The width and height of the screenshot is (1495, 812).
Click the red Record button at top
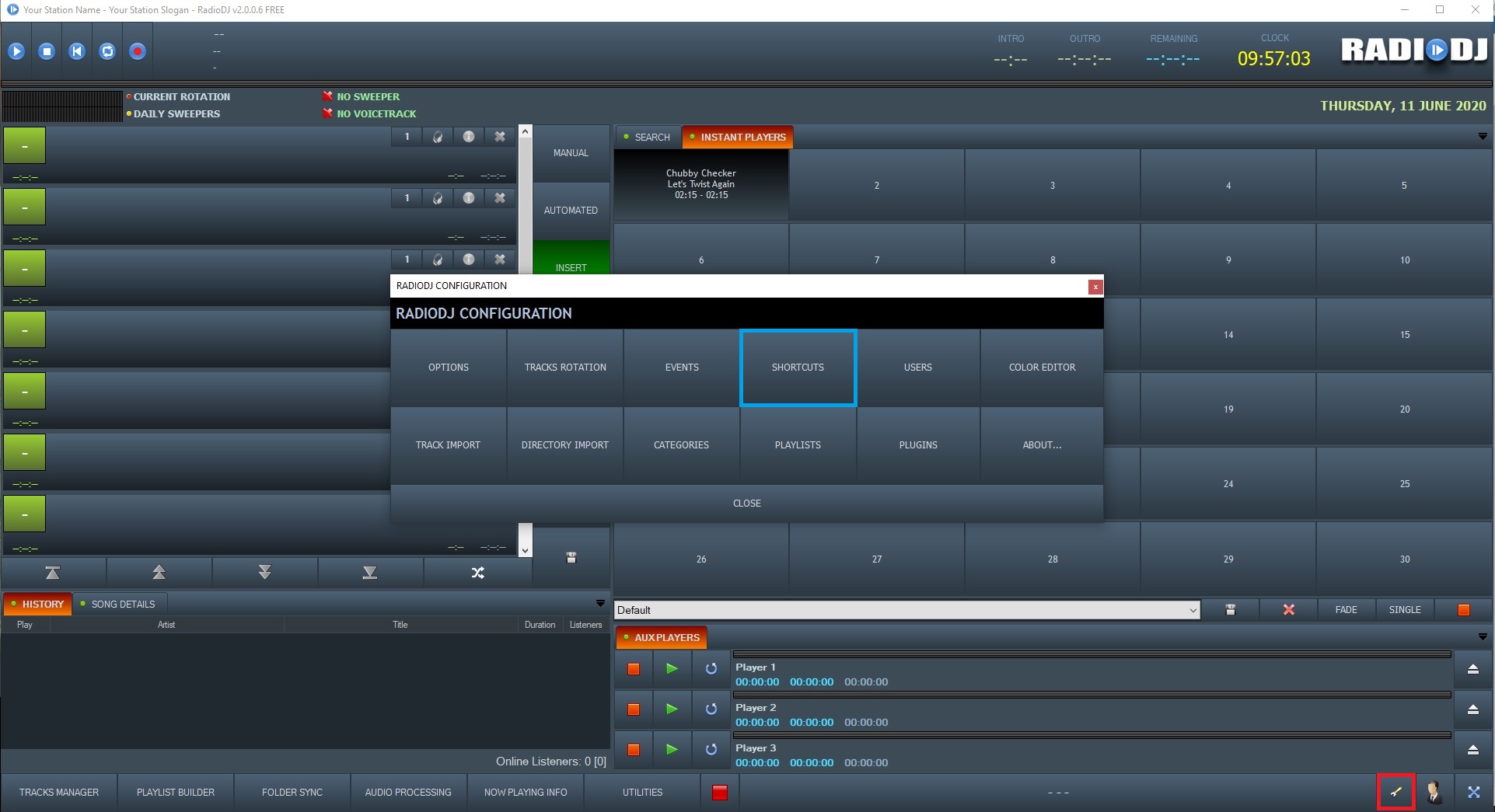(138, 51)
